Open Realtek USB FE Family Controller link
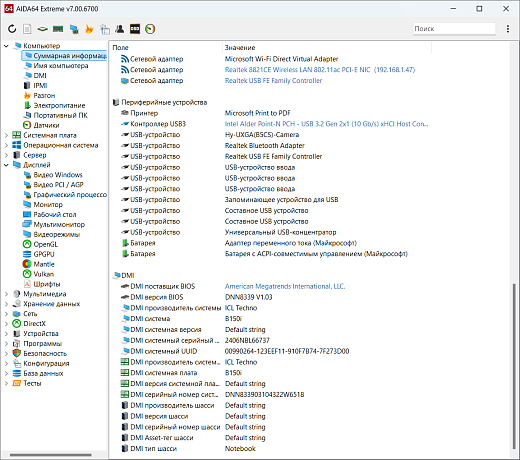This screenshot has width=520, height=460. click(273, 81)
